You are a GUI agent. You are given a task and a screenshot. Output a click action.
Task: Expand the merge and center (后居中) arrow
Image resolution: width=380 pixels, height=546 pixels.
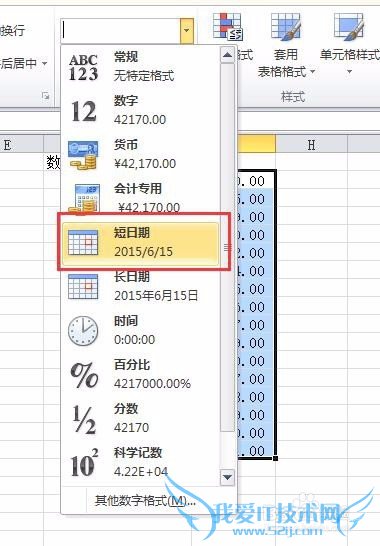[x=44, y=63]
